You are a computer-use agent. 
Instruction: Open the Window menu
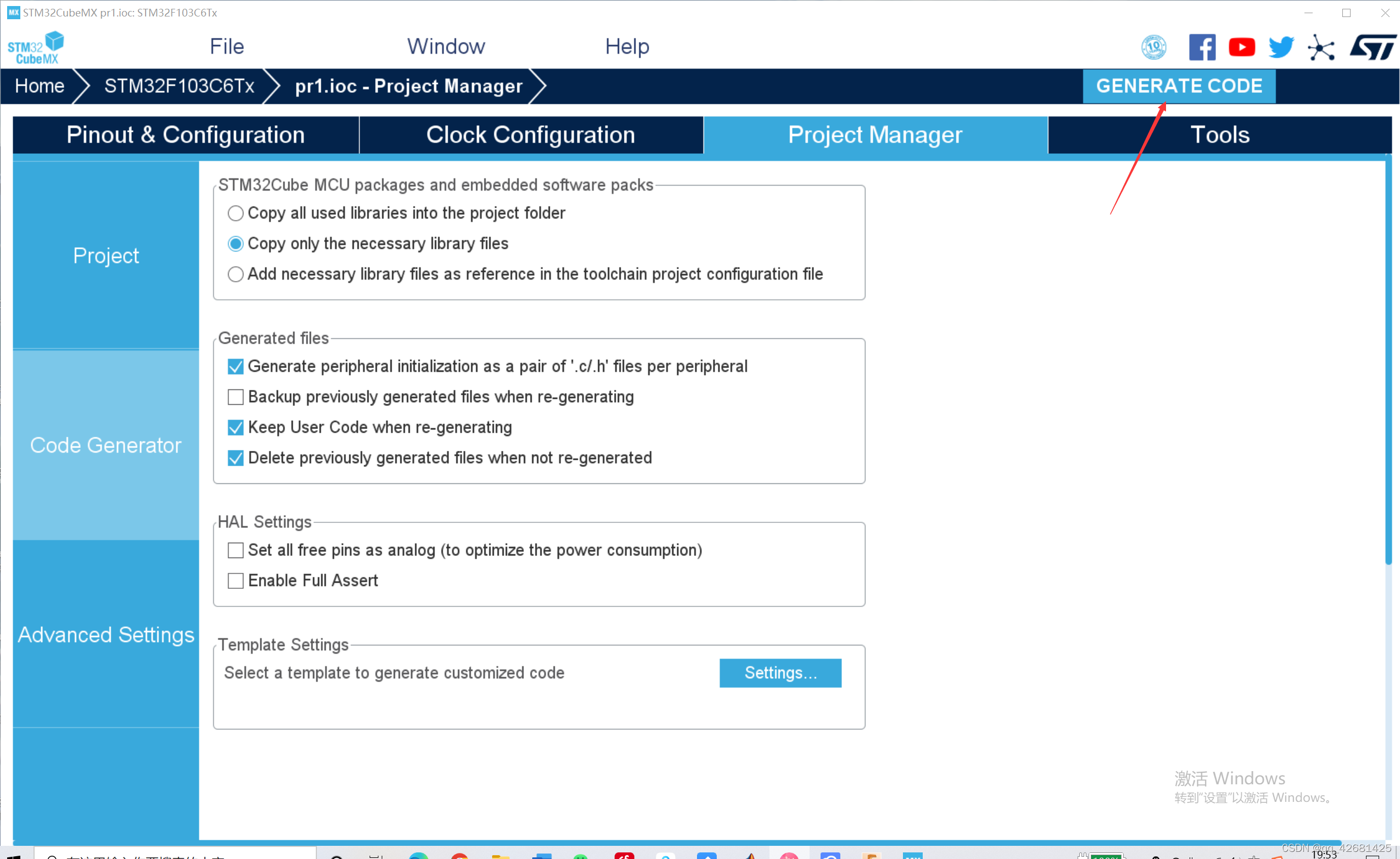tap(446, 47)
